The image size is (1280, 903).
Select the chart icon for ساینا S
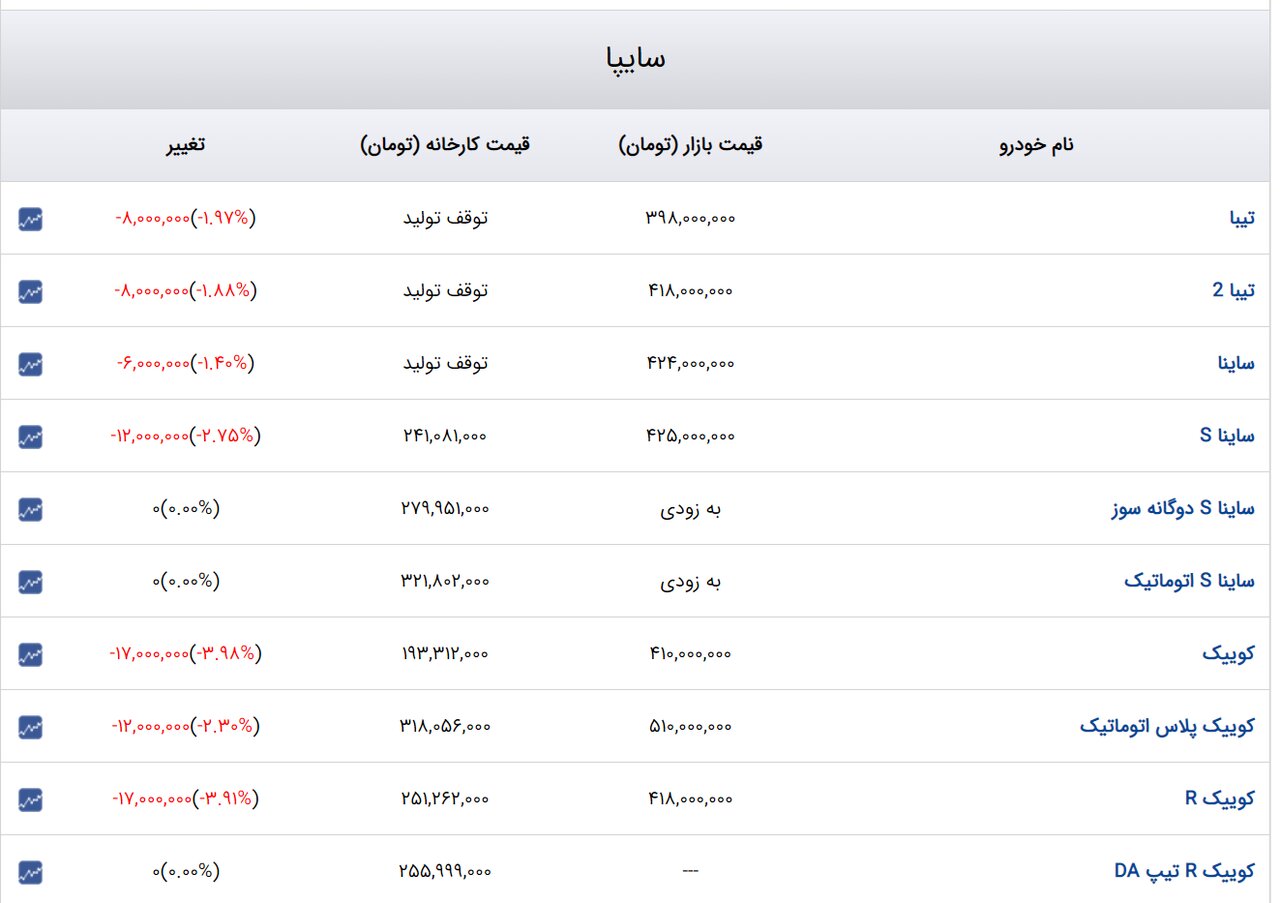[29, 436]
